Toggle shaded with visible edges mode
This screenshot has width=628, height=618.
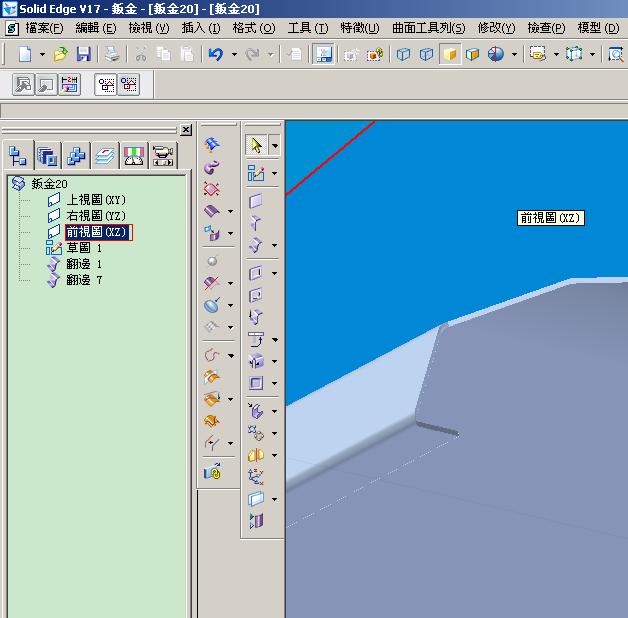pyautogui.click(x=473, y=54)
